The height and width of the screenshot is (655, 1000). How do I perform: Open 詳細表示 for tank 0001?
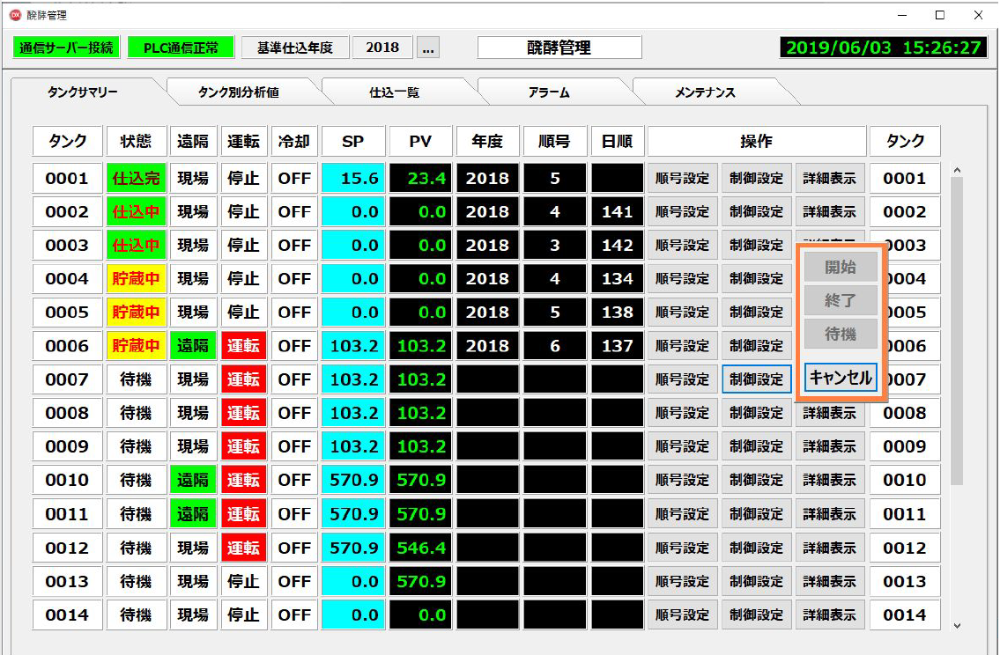pyautogui.click(x=829, y=179)
